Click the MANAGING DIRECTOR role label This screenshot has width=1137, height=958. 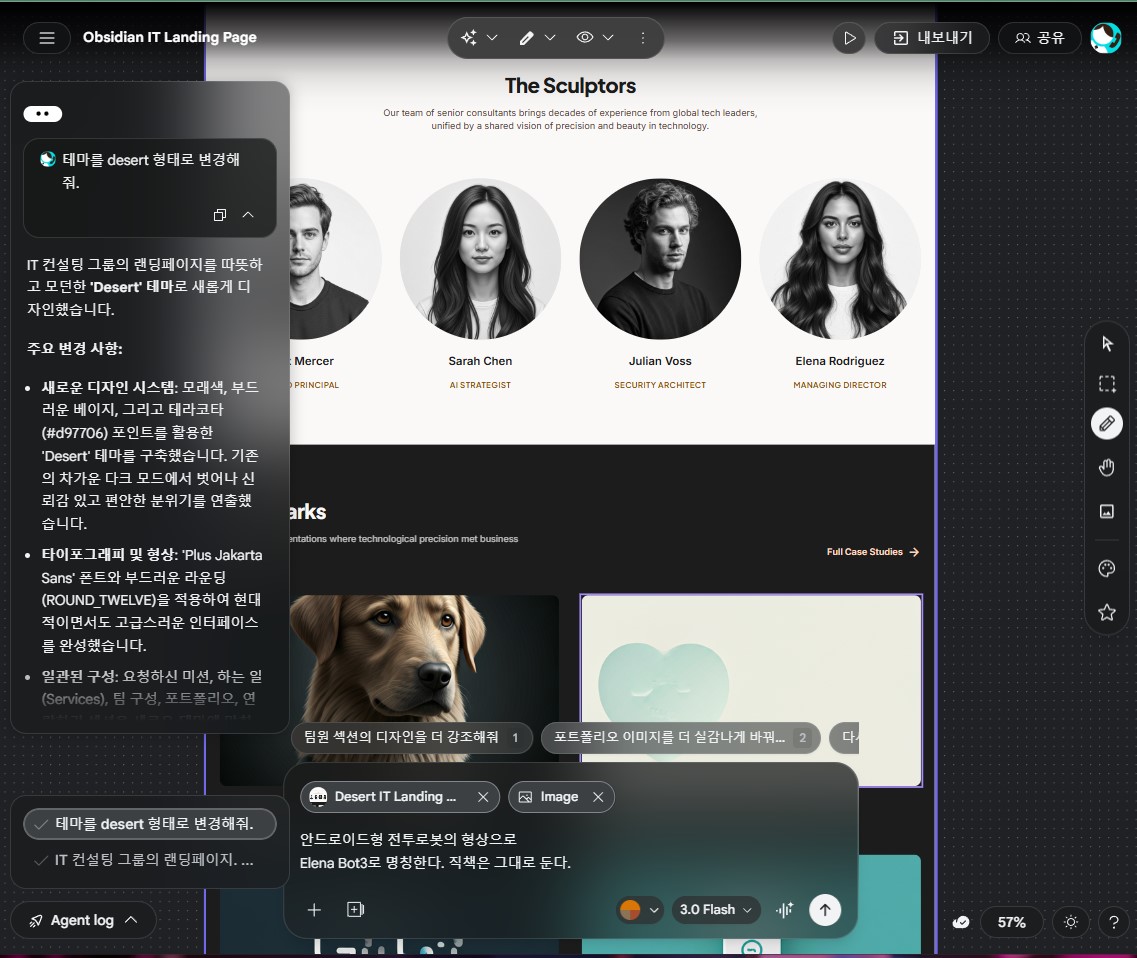(840, 385)
